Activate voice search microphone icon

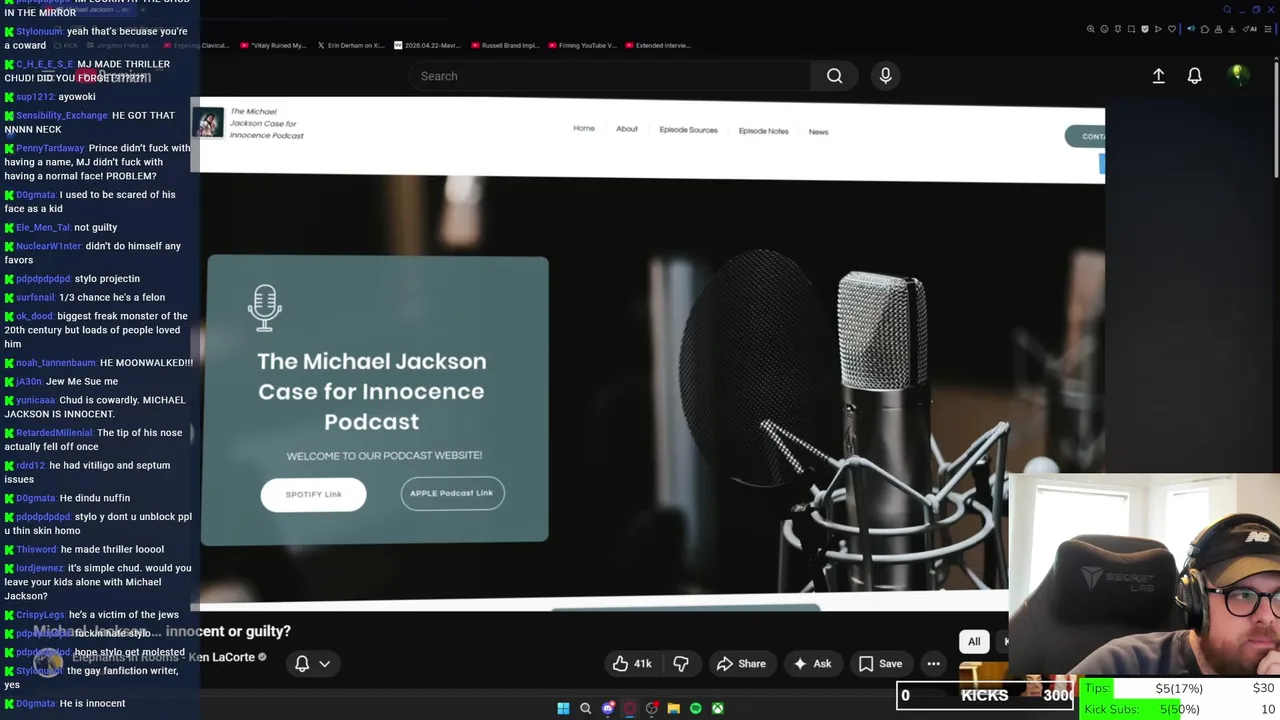click(x=885, y=76)
